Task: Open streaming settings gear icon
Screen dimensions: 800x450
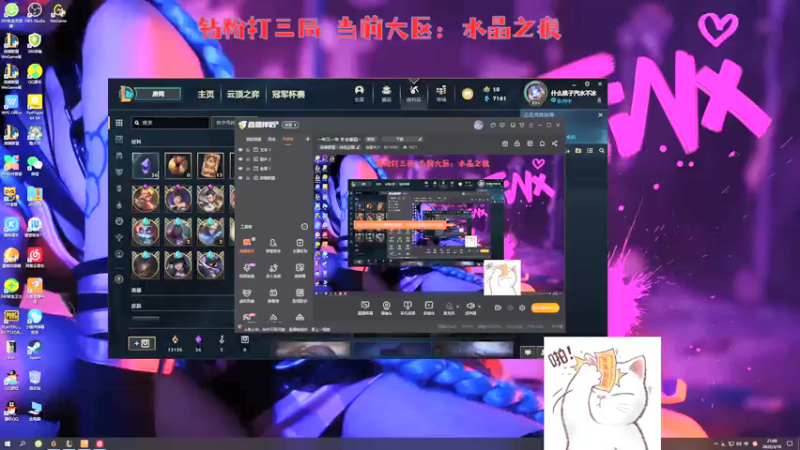Action: point(522,308)
